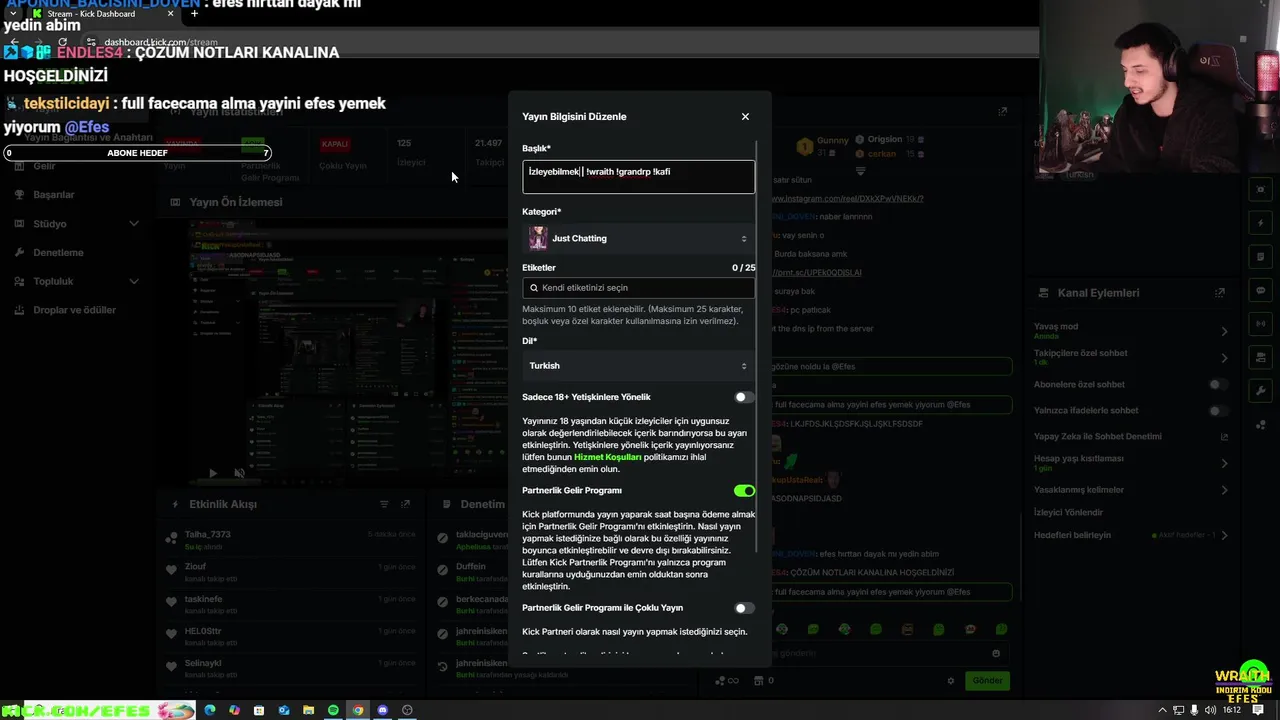Pop out the Kanal Eylemleri panel

(1219, 293)
